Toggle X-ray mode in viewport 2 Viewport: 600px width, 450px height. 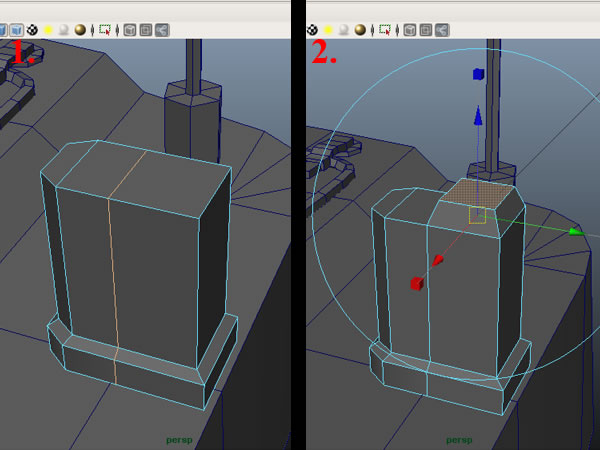(410, 30)
